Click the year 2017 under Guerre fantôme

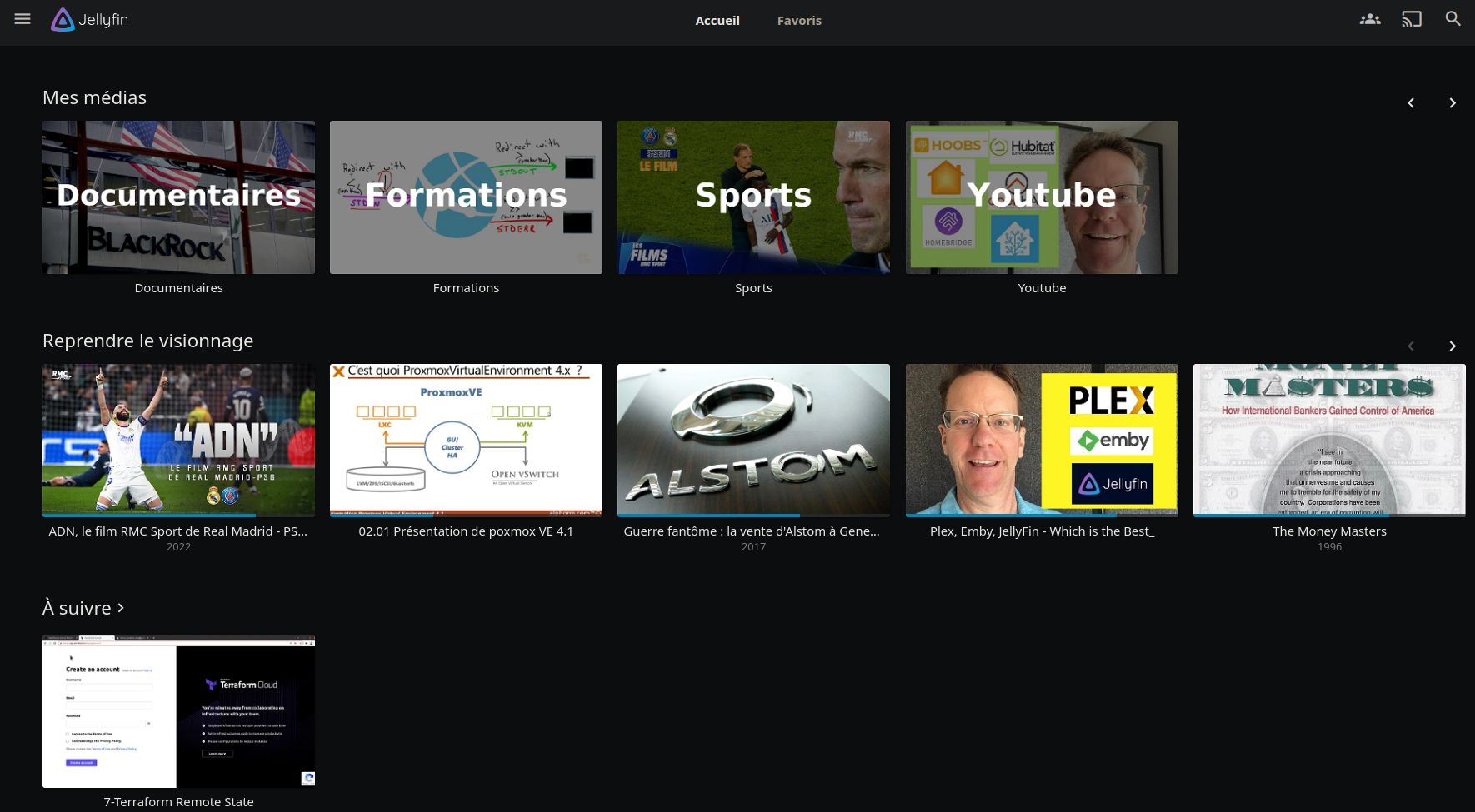coord(753,547)
